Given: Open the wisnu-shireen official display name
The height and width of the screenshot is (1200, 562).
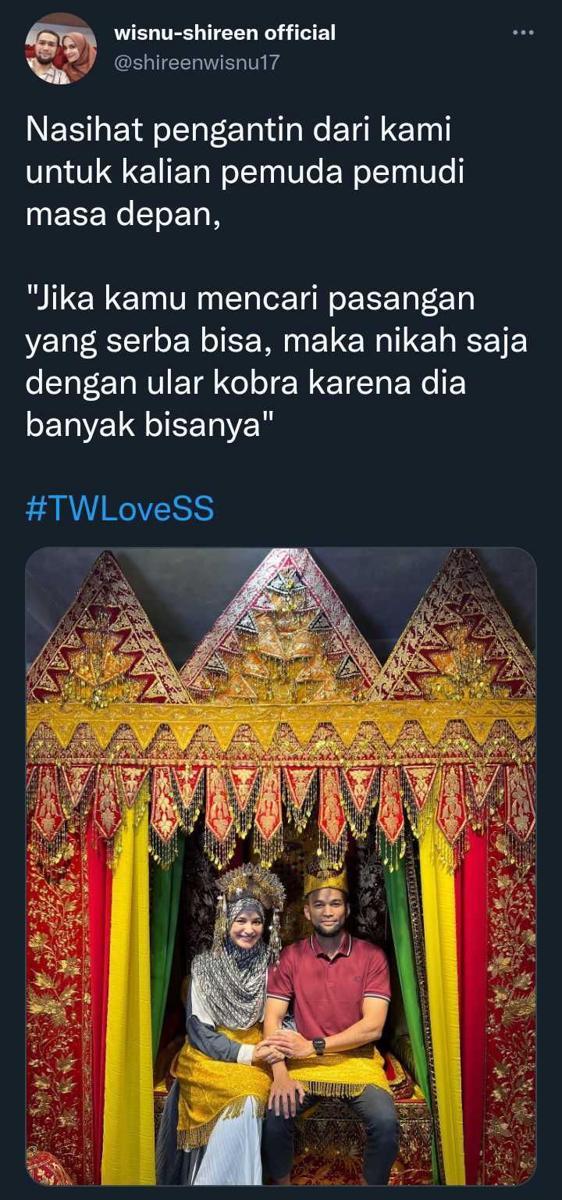Looking at the screenshot, I should (225, 33).
